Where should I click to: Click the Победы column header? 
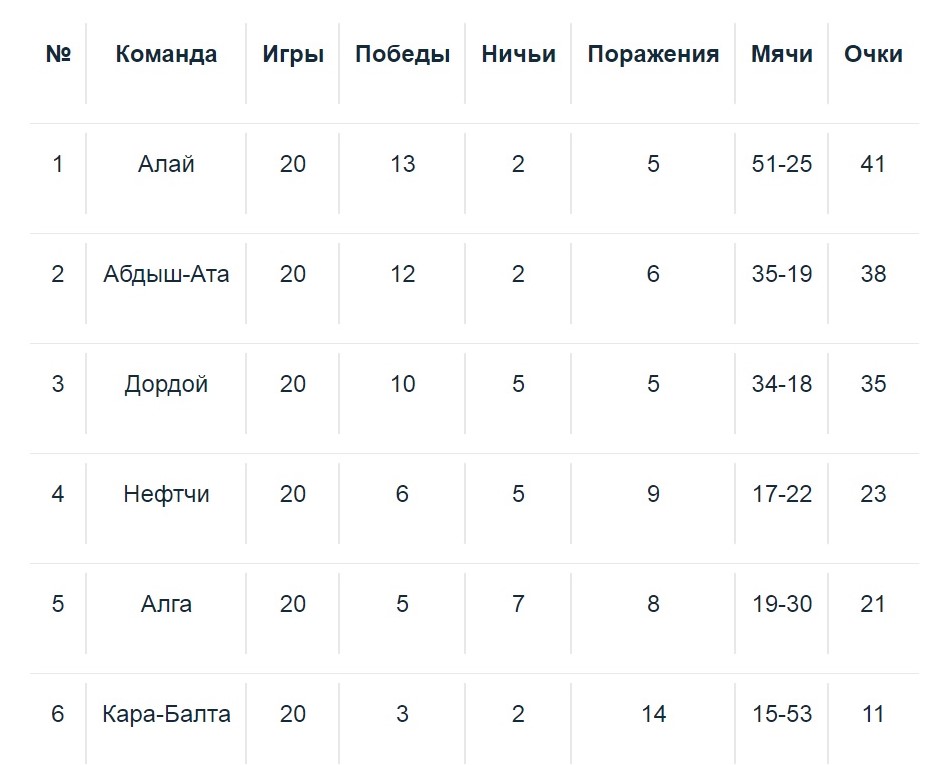click(x=402, y=54)
